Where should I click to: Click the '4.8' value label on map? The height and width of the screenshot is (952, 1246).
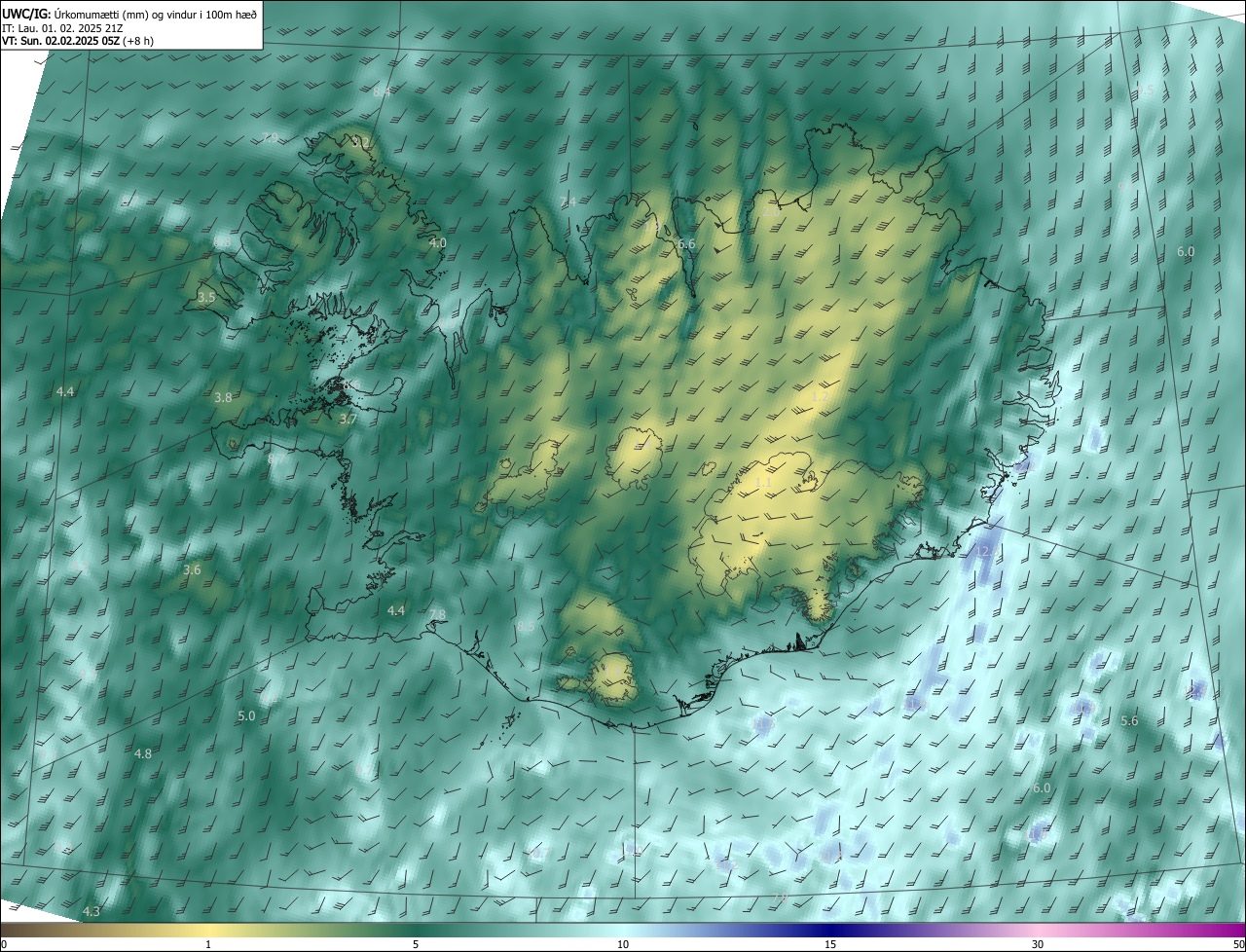(143, 753)
